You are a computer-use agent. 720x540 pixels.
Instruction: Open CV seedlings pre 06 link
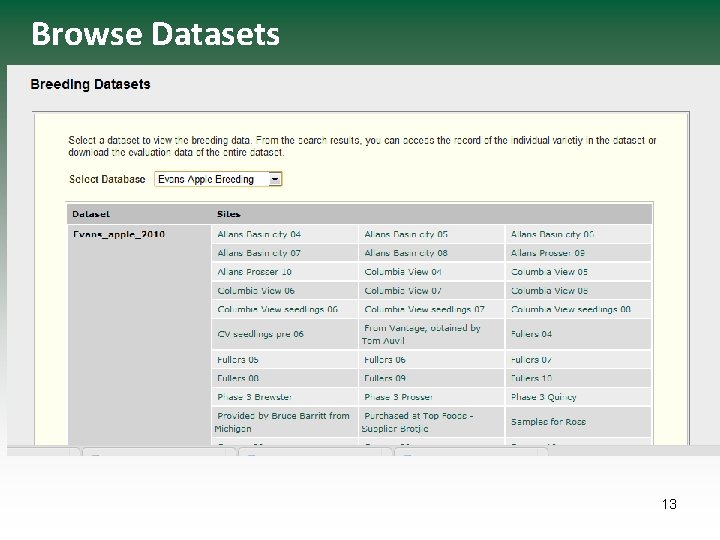pyautogui.click(x=260, y=334)
